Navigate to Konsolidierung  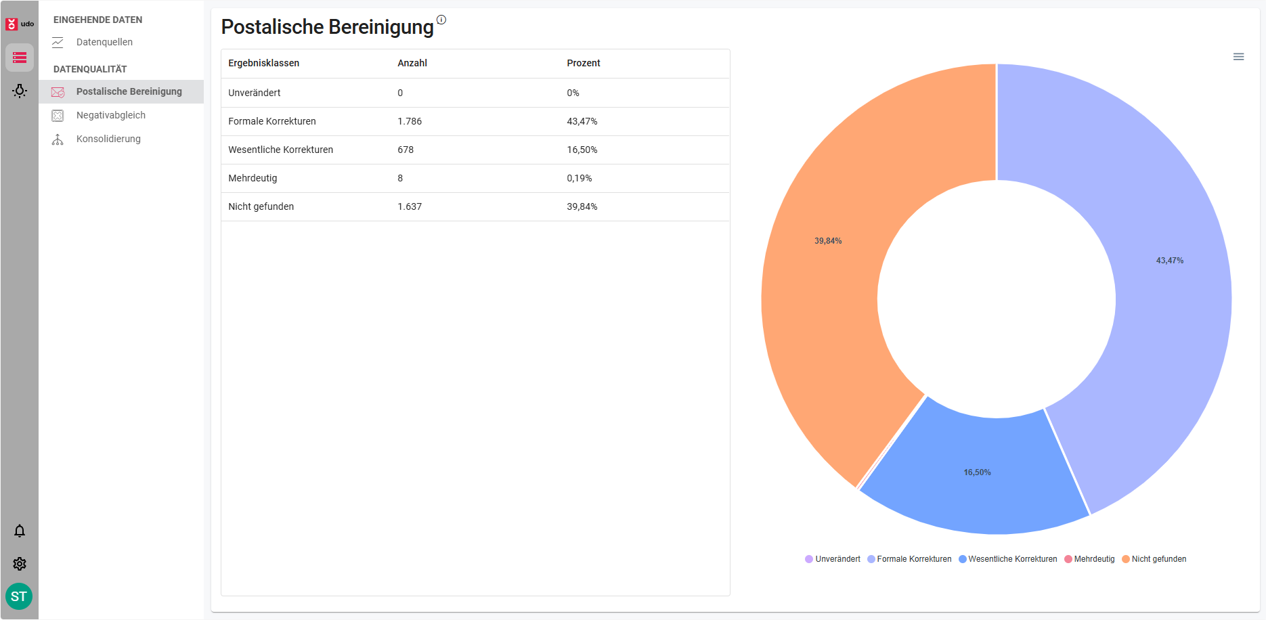click(108, 139)
